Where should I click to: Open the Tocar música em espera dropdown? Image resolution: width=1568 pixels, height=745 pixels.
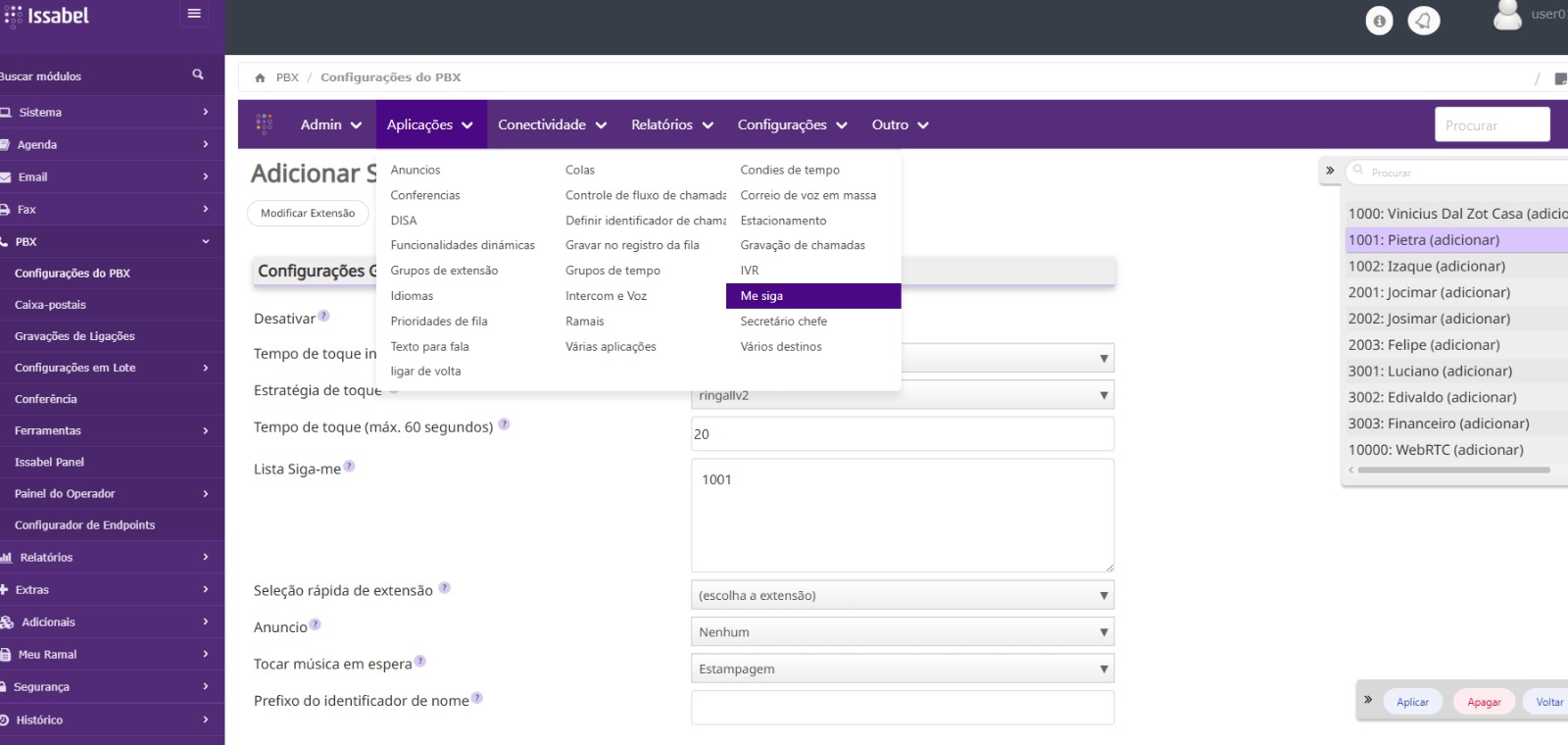pyautogui.click(x=902, y=669)
